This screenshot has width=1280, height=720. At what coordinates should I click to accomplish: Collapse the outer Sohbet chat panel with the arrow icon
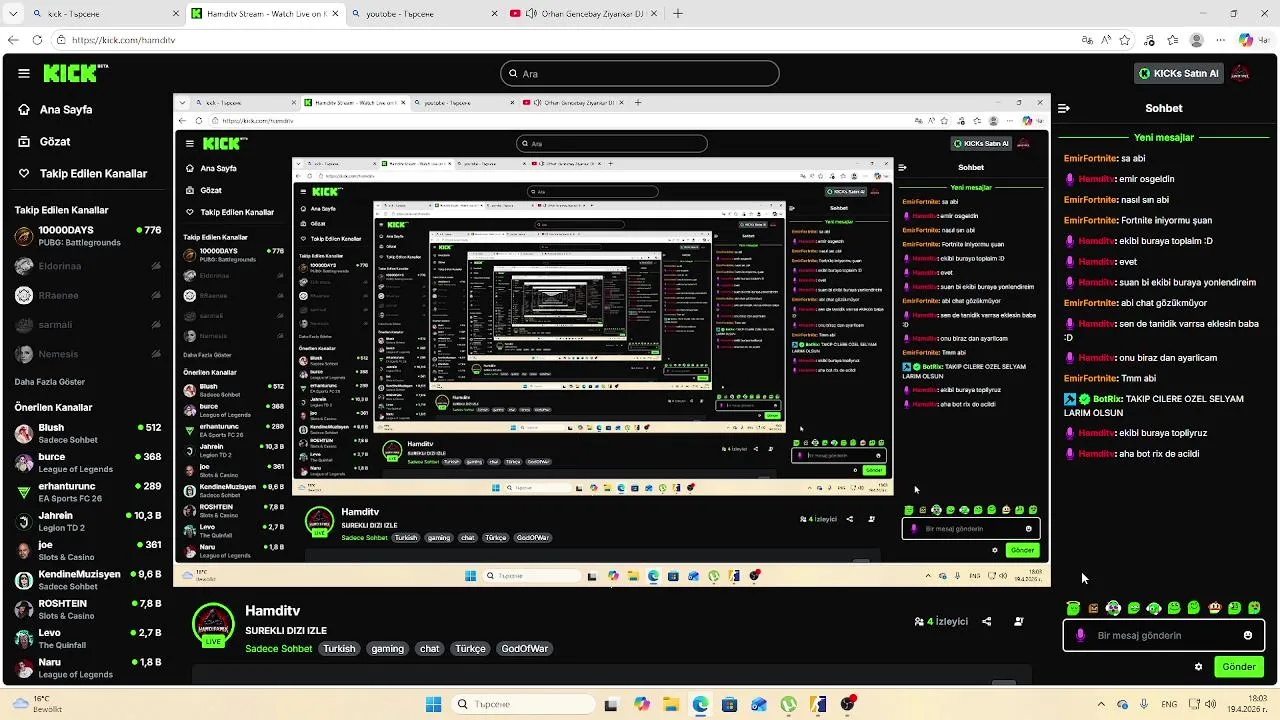point(1064,108)
